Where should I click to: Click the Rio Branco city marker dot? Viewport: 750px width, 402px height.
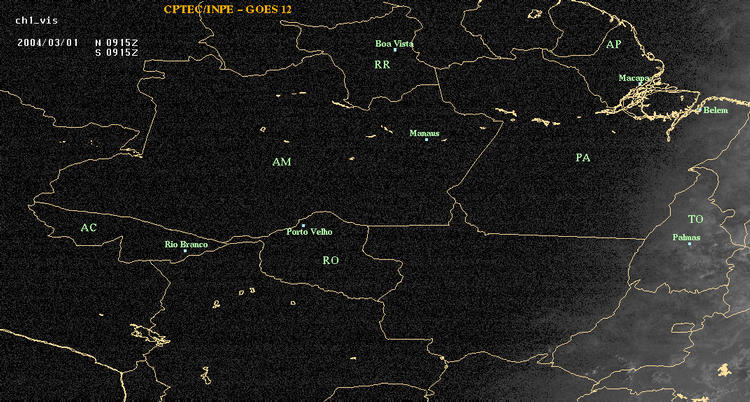pyautogui.click(x=185, y=251)
